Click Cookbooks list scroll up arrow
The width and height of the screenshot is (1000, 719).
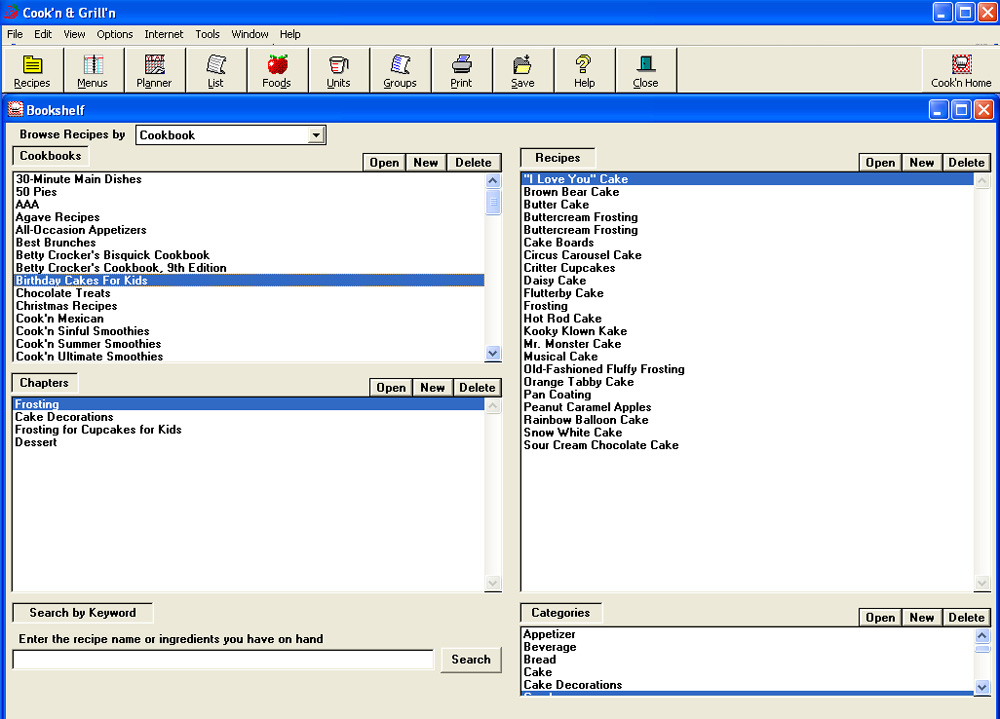[492, 181]
